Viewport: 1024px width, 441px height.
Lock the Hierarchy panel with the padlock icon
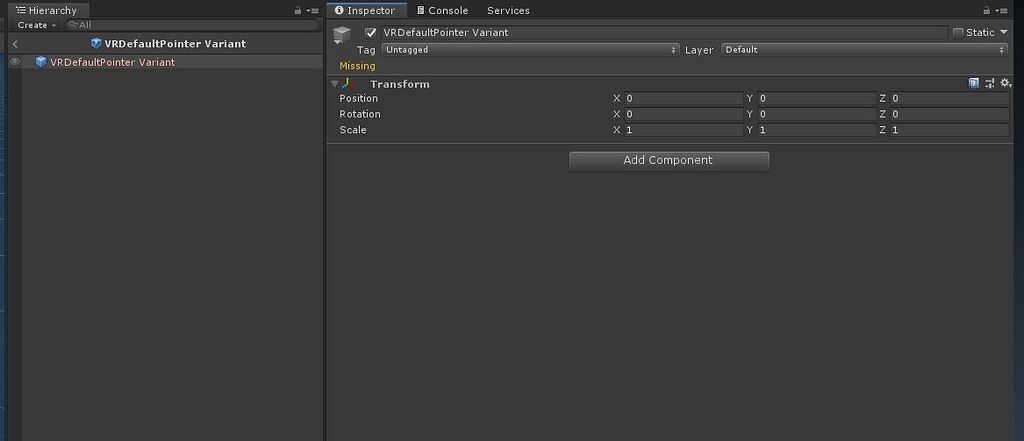(x=298, y=10)
